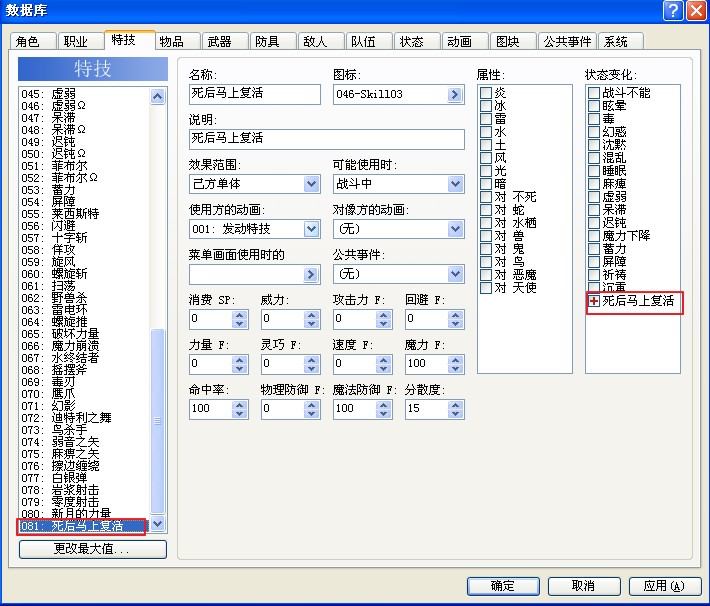710x606 pixels.
Task: Select skill 045: 虚弱
Action: coord(83,94)
